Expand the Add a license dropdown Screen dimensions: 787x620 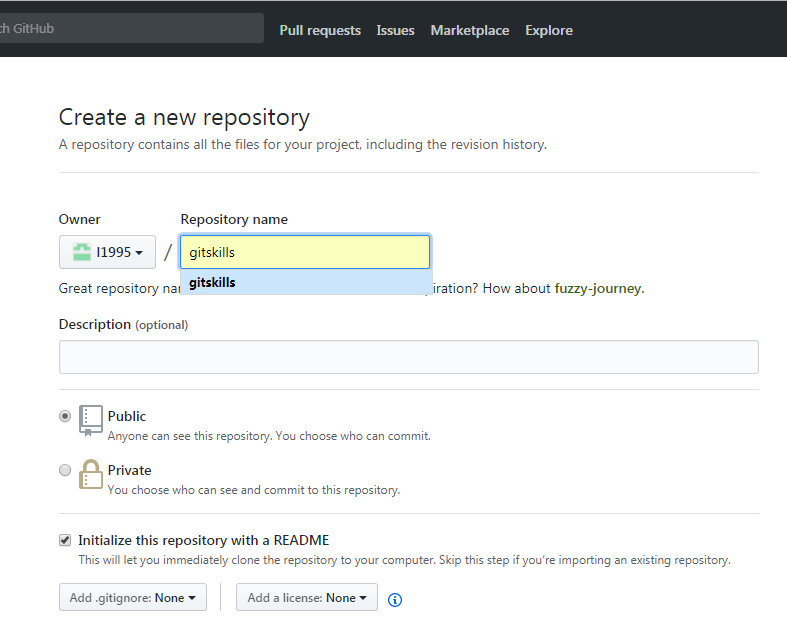tap(307, 598)
